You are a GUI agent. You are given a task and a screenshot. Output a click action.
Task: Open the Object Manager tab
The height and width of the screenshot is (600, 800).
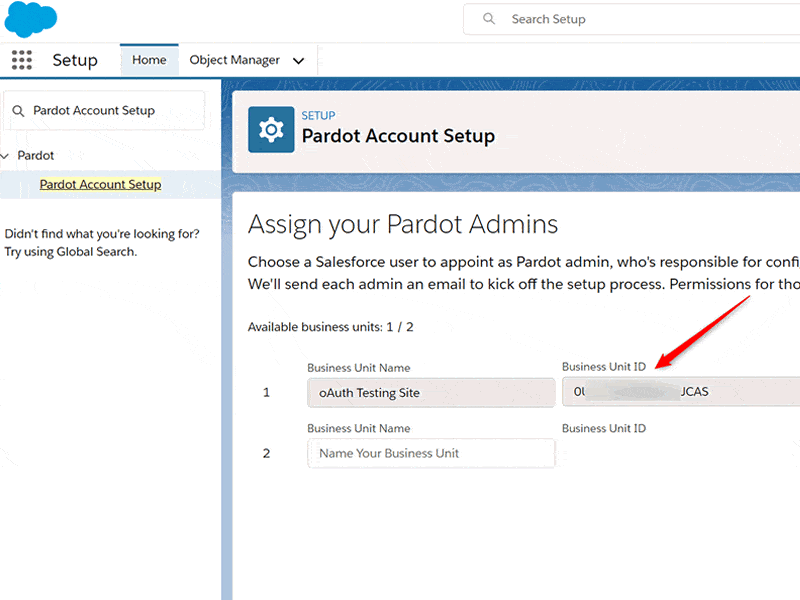pyautogui.click(x=234, y=60)
